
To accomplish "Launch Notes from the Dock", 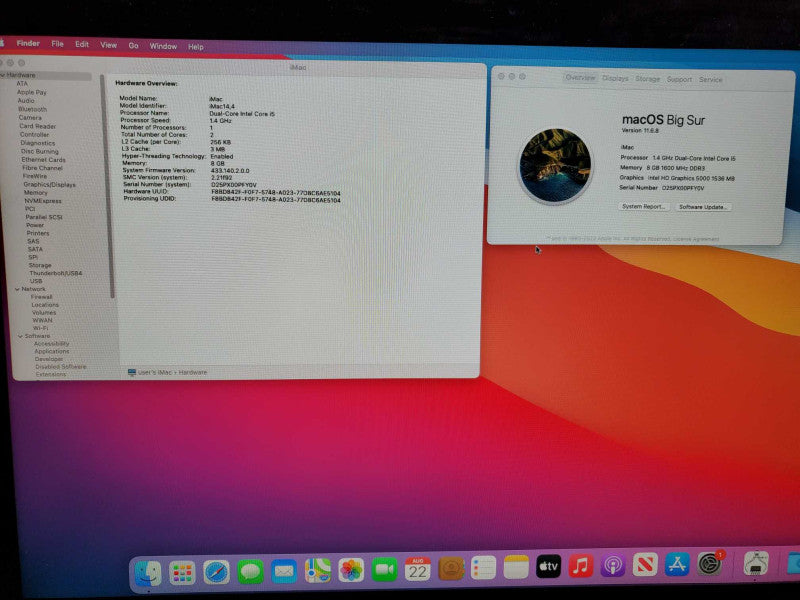I will pyautogui.click(x=516, y=567).
